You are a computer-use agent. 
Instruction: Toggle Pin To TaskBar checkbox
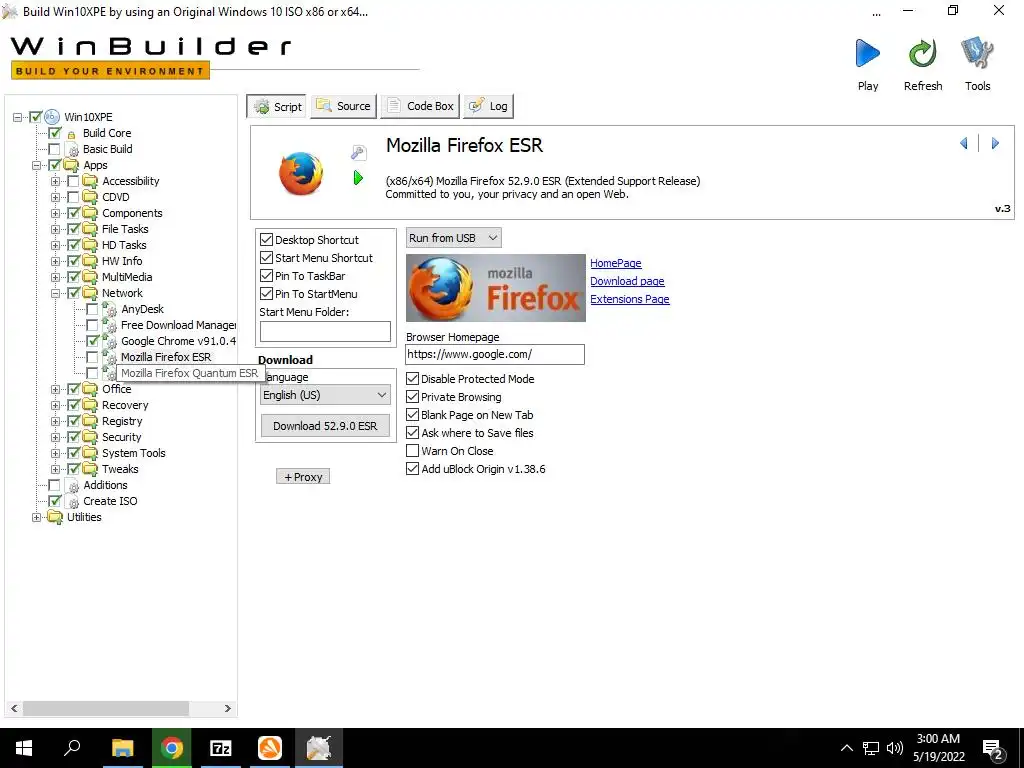tap(266, 276)
